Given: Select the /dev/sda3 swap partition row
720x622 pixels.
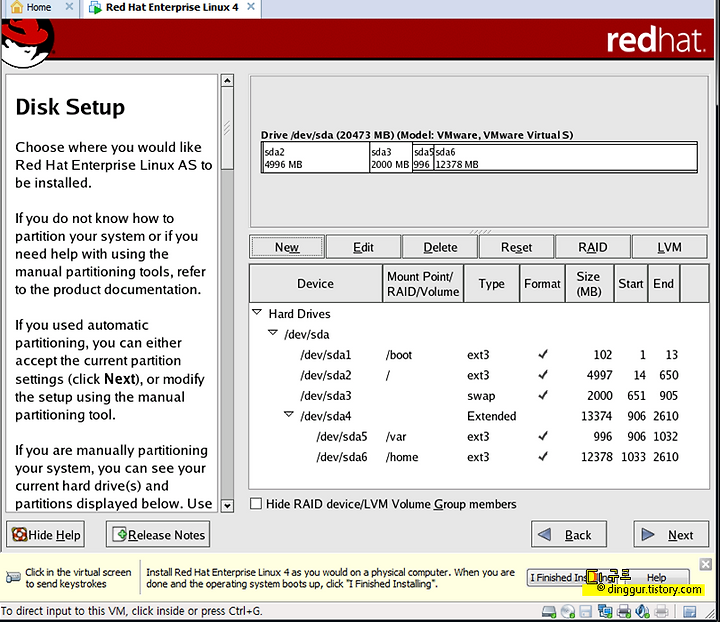Looking at the screenshot, I should (x=479, y=395).
